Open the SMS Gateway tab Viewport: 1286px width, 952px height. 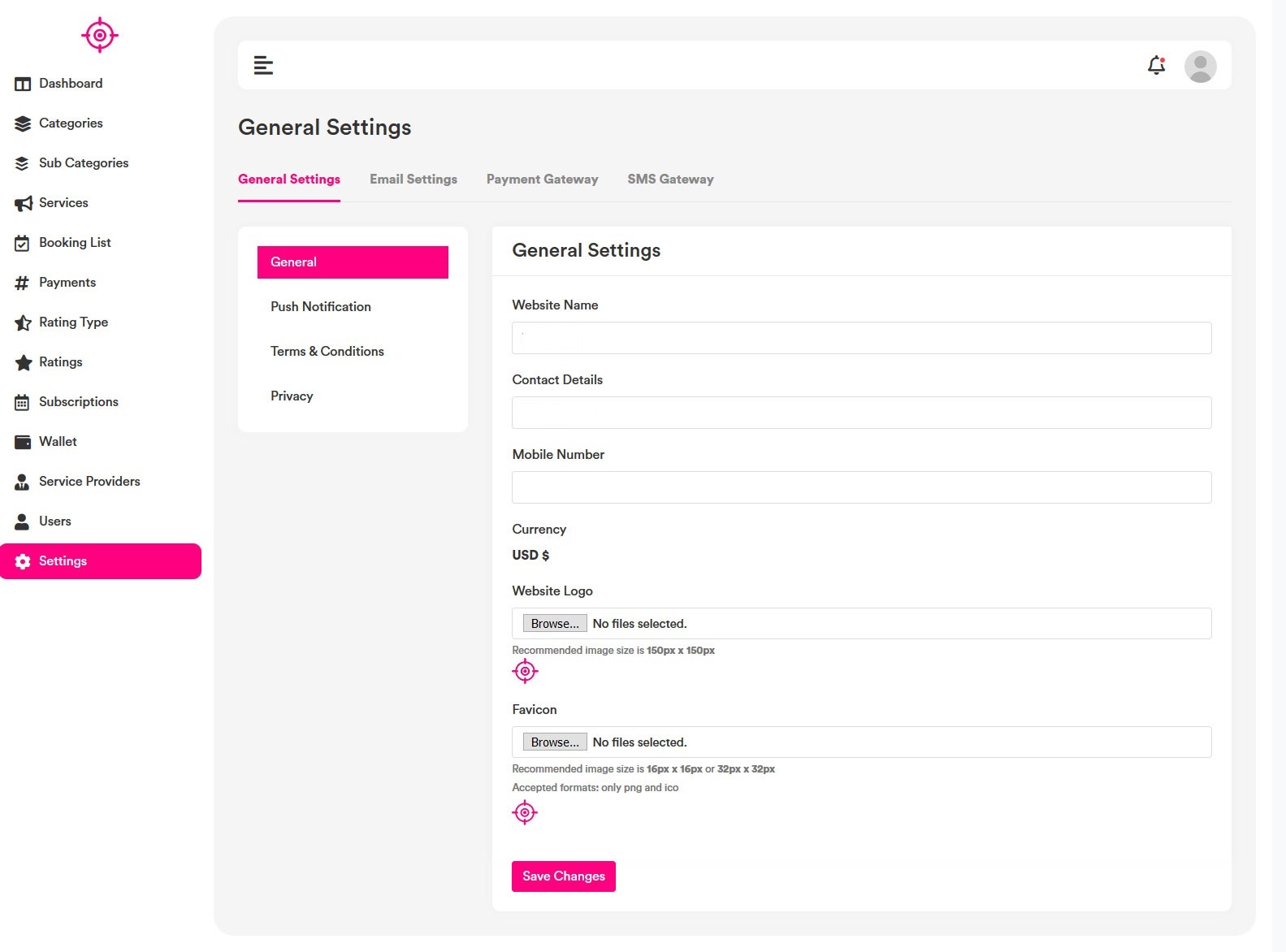tap(669, 180)
